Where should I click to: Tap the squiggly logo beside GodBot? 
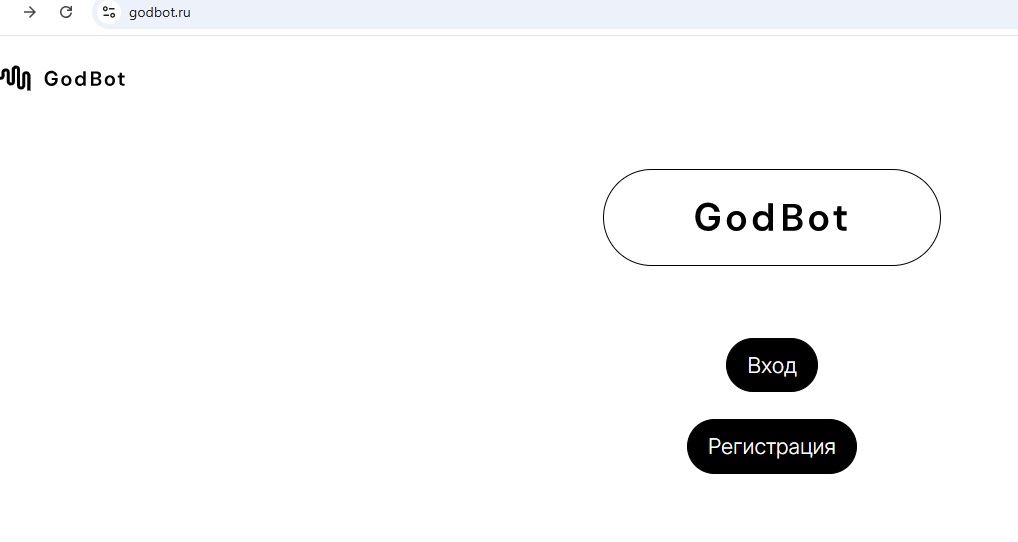[16, 78]
